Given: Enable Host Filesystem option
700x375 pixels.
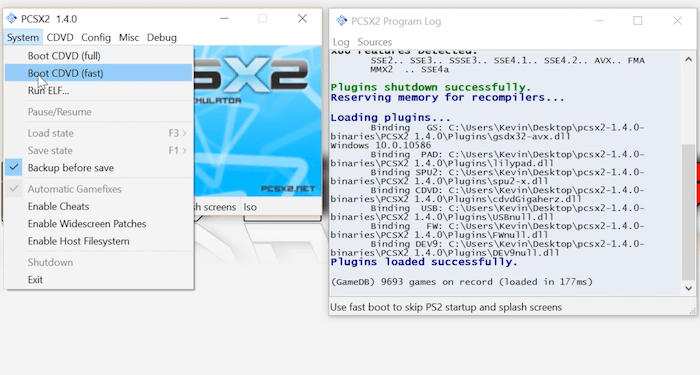Looking at the screenshot, I should pos(99,241).
